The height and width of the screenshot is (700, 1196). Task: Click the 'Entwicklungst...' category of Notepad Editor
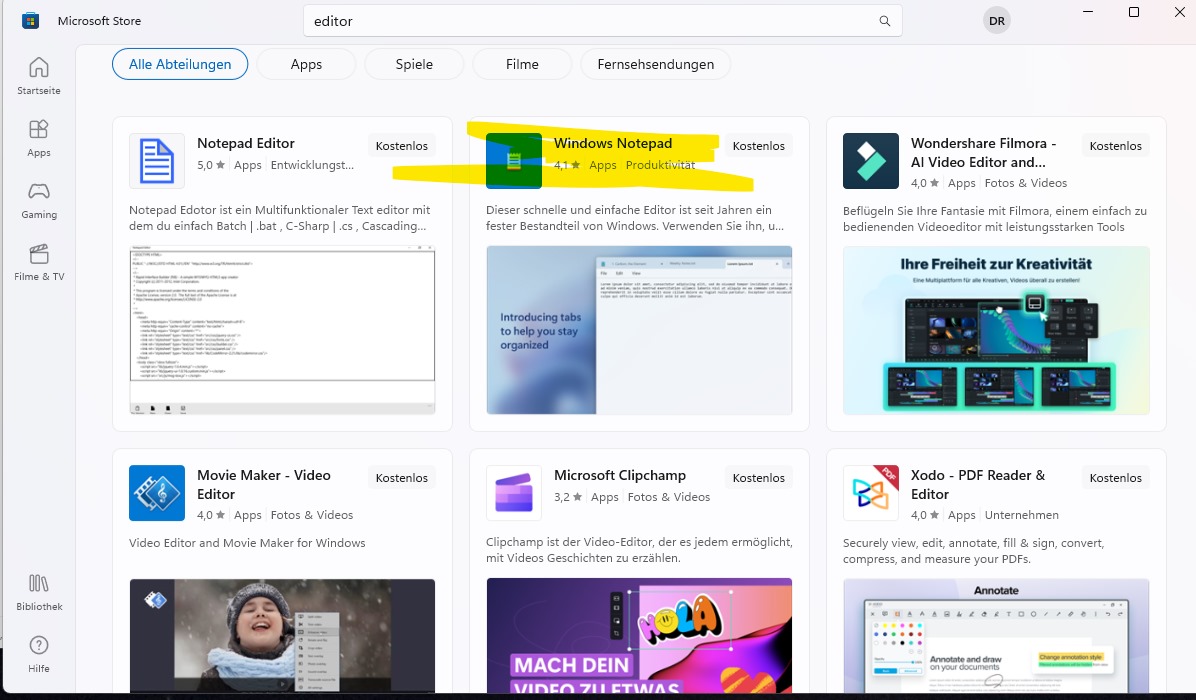[x=312, y=165]
